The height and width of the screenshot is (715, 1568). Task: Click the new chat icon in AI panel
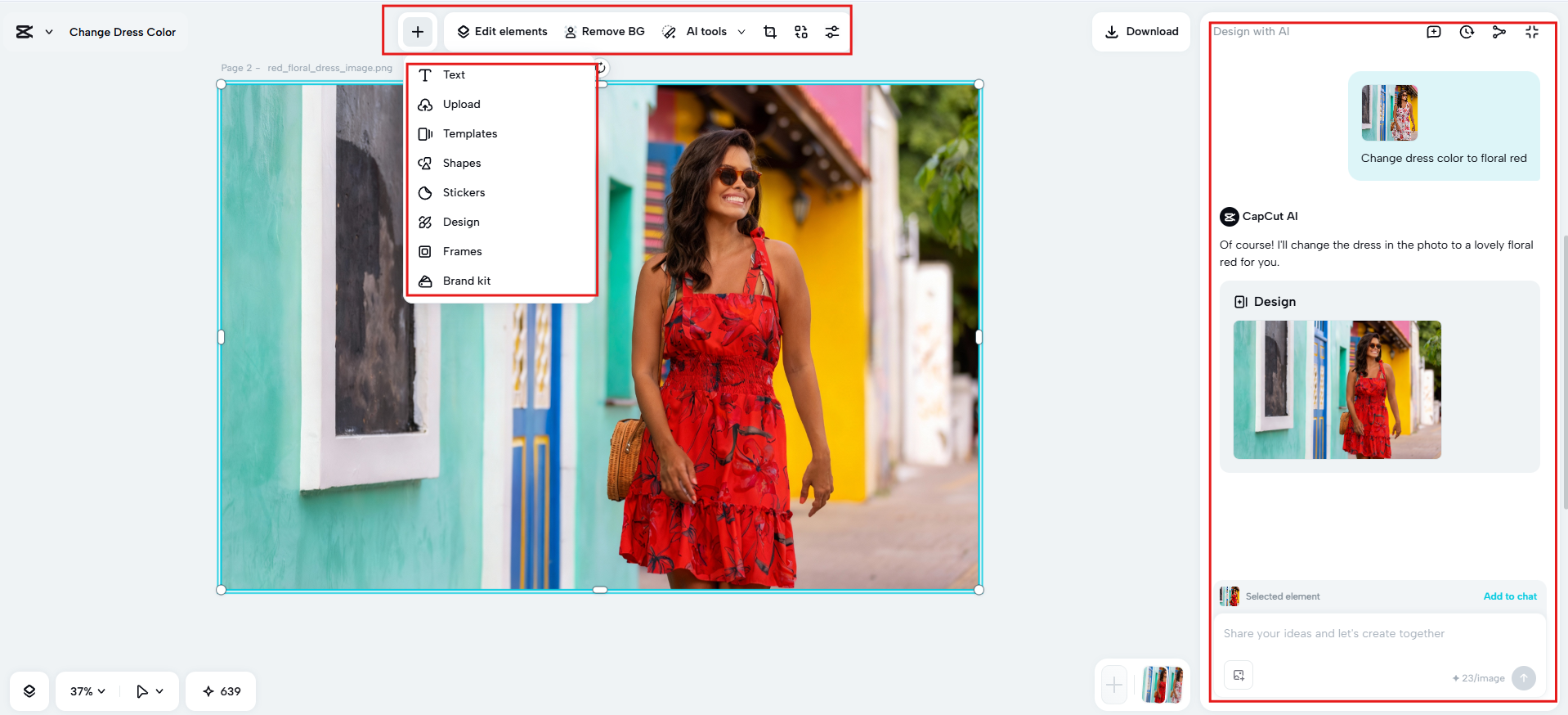[x=1433, y=32]
